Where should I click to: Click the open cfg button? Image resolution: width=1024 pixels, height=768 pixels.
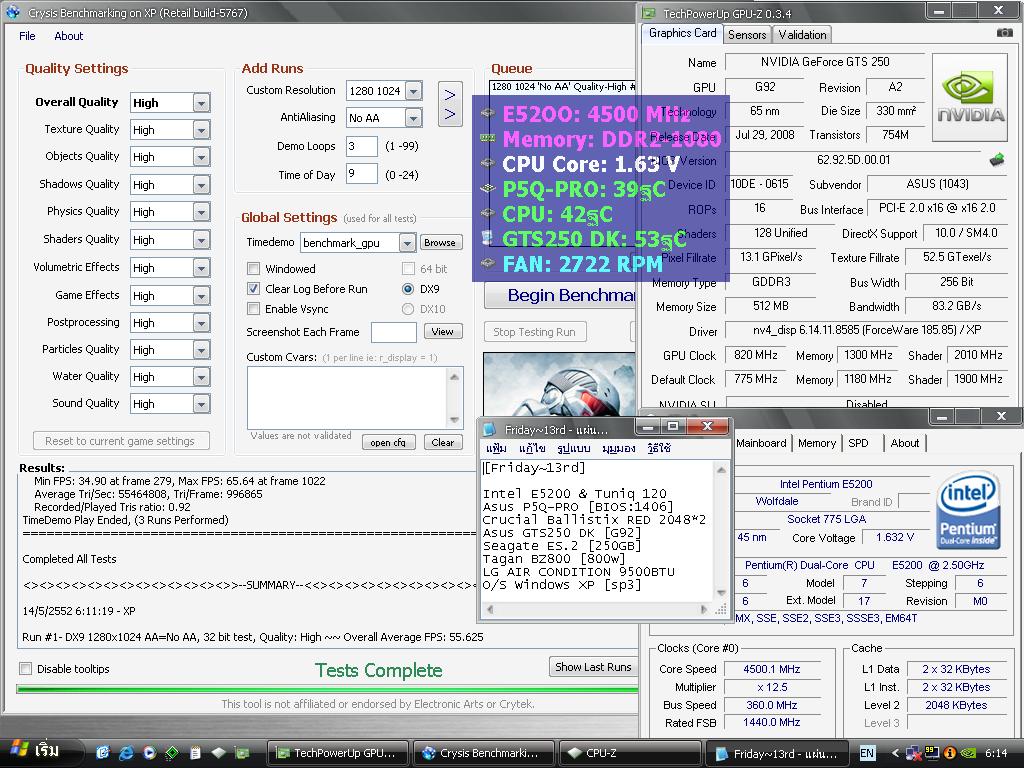[x=387, y=443]
